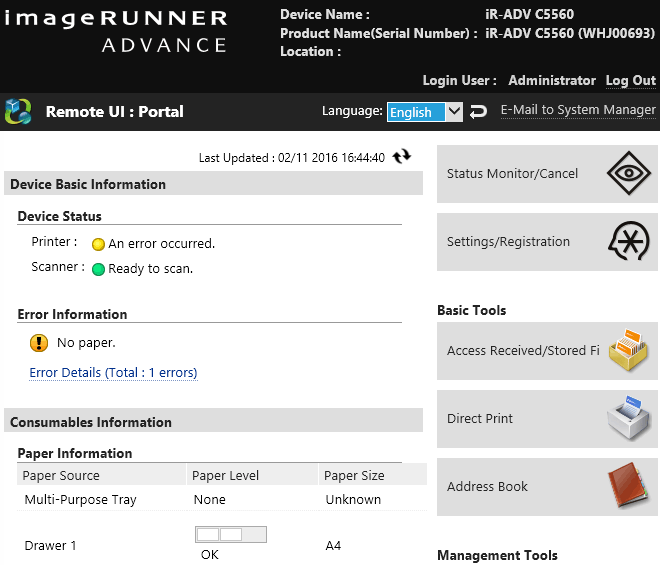Click the green scanner status indicator
This screenshot has height=565, width=660.
tap(98, 269)
